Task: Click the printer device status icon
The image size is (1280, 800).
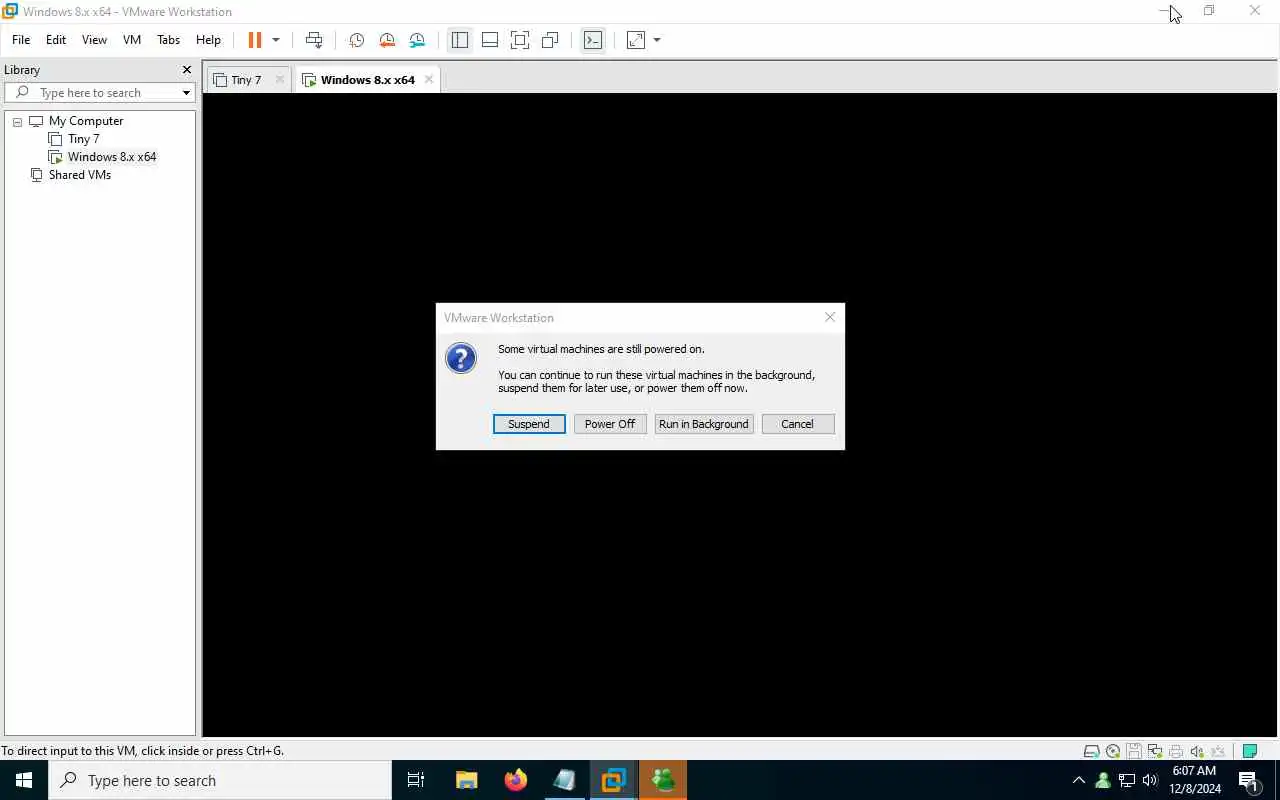Action: click(x=1176, y=751)
